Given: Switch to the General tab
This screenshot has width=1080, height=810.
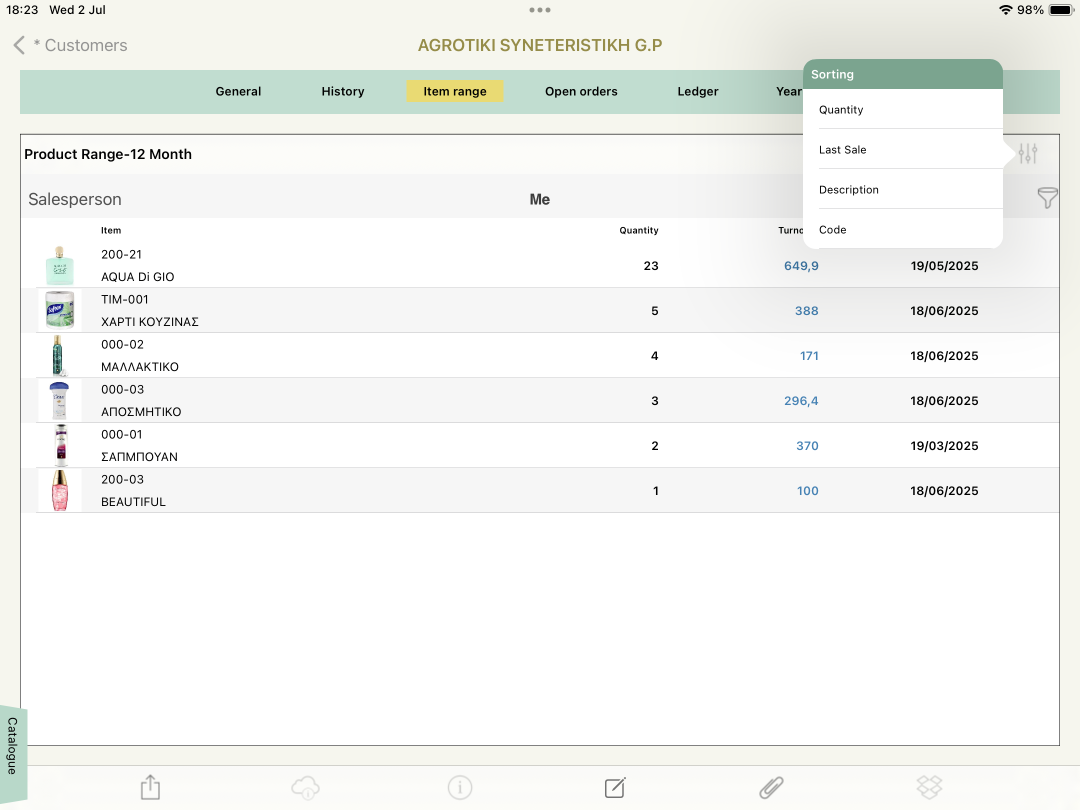Looking at the screenshot, I should [238, 92].
